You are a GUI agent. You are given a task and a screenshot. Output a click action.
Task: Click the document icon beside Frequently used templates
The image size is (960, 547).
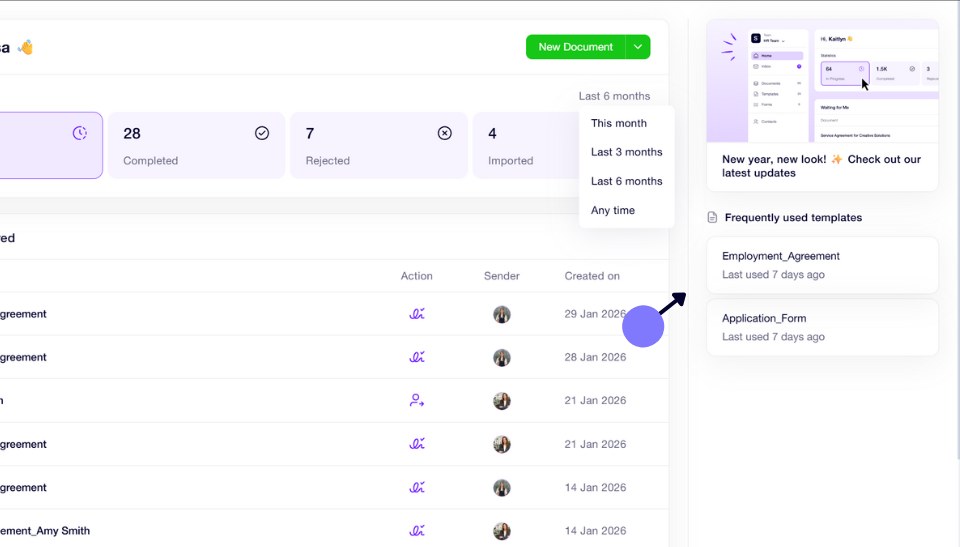pyautogui.click(x=712, y=217)
